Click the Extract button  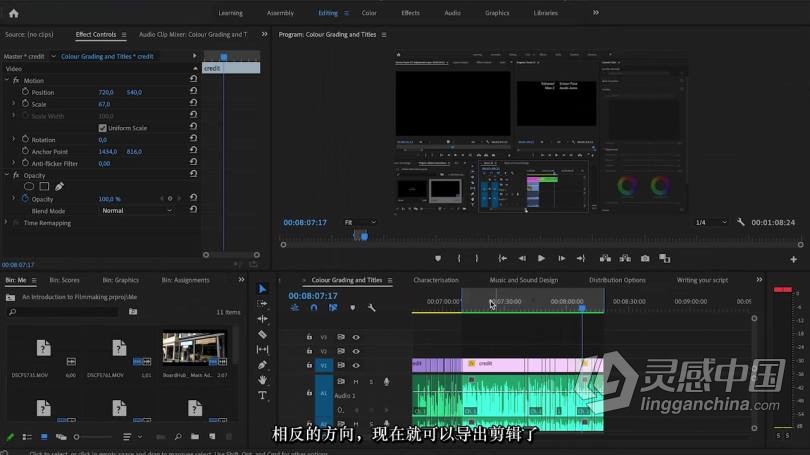click(625, 258)
